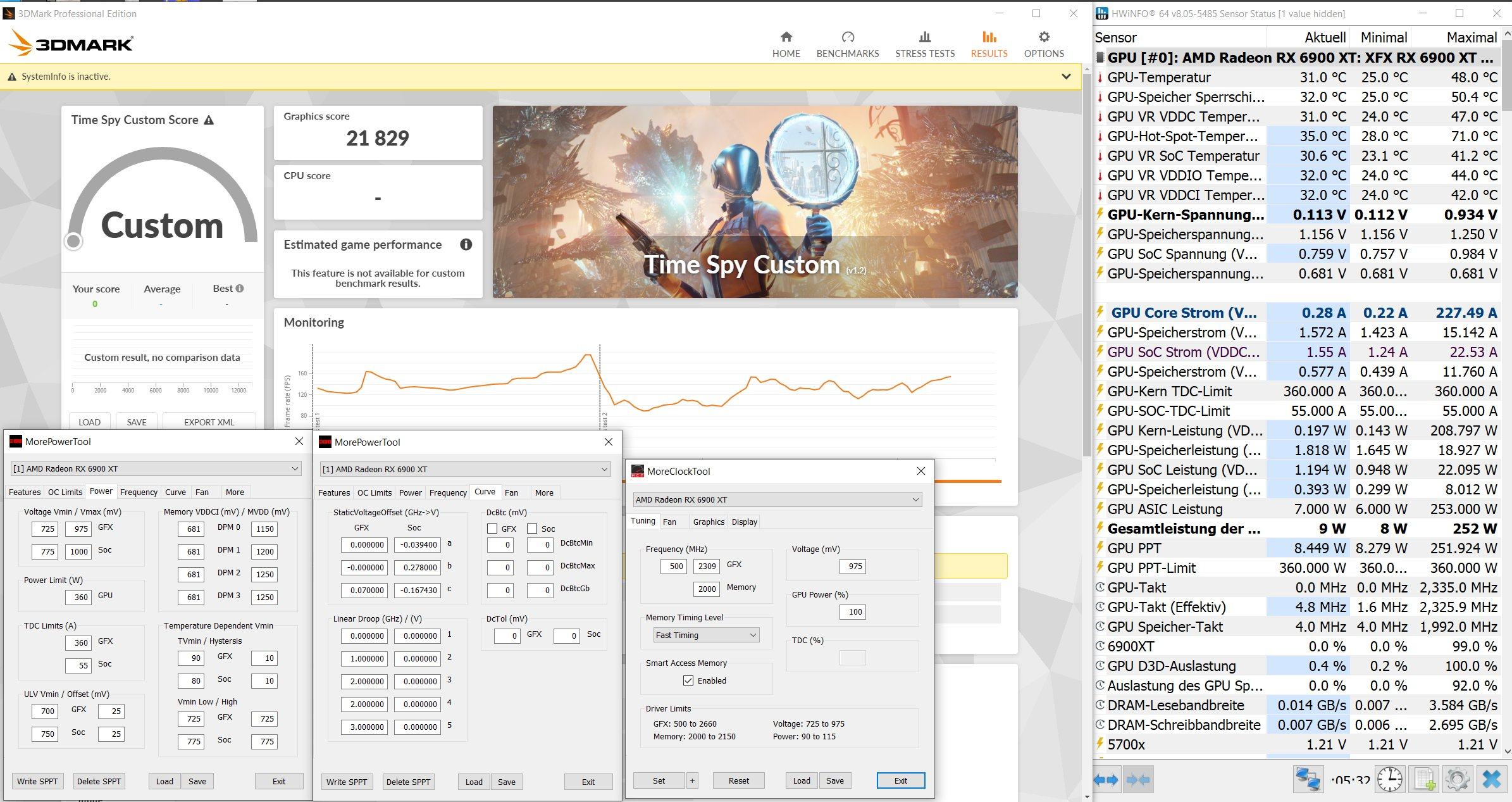Expand SystemInfo inactive warning chevron
Screen dimensions: 1512x802
(x=1066, y=77)
